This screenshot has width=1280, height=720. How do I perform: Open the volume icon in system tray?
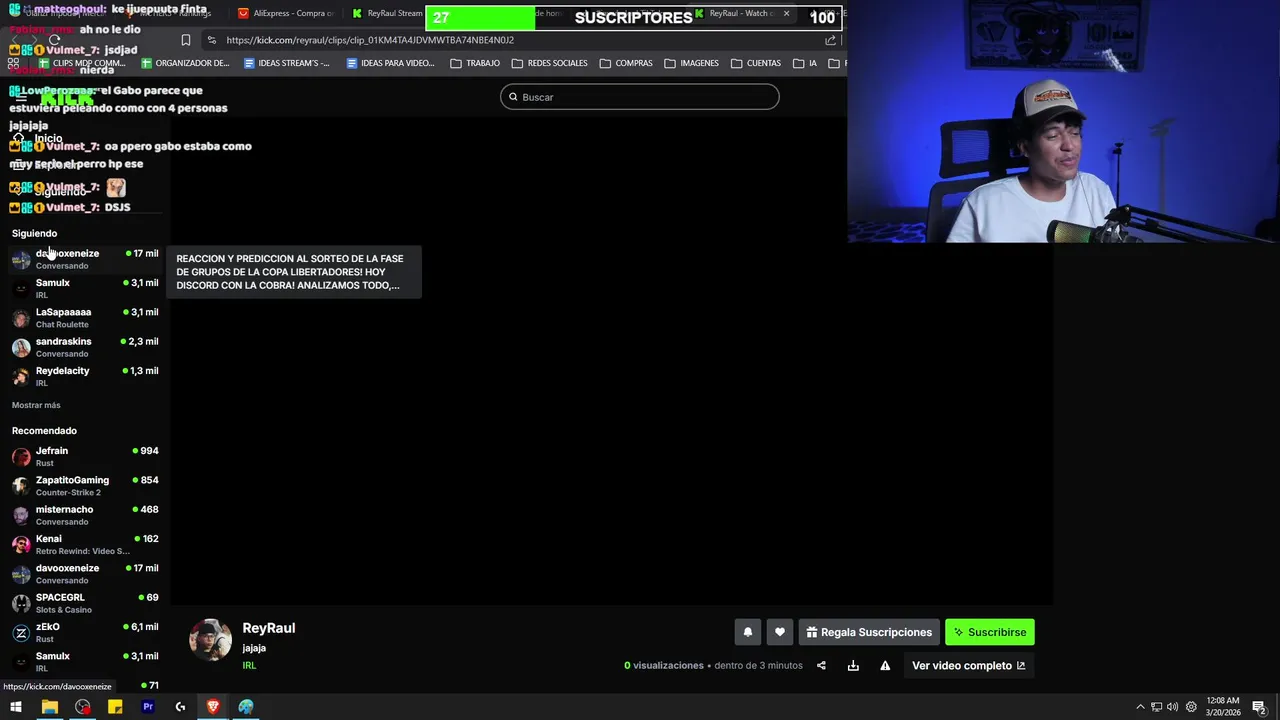point(1172,707)
